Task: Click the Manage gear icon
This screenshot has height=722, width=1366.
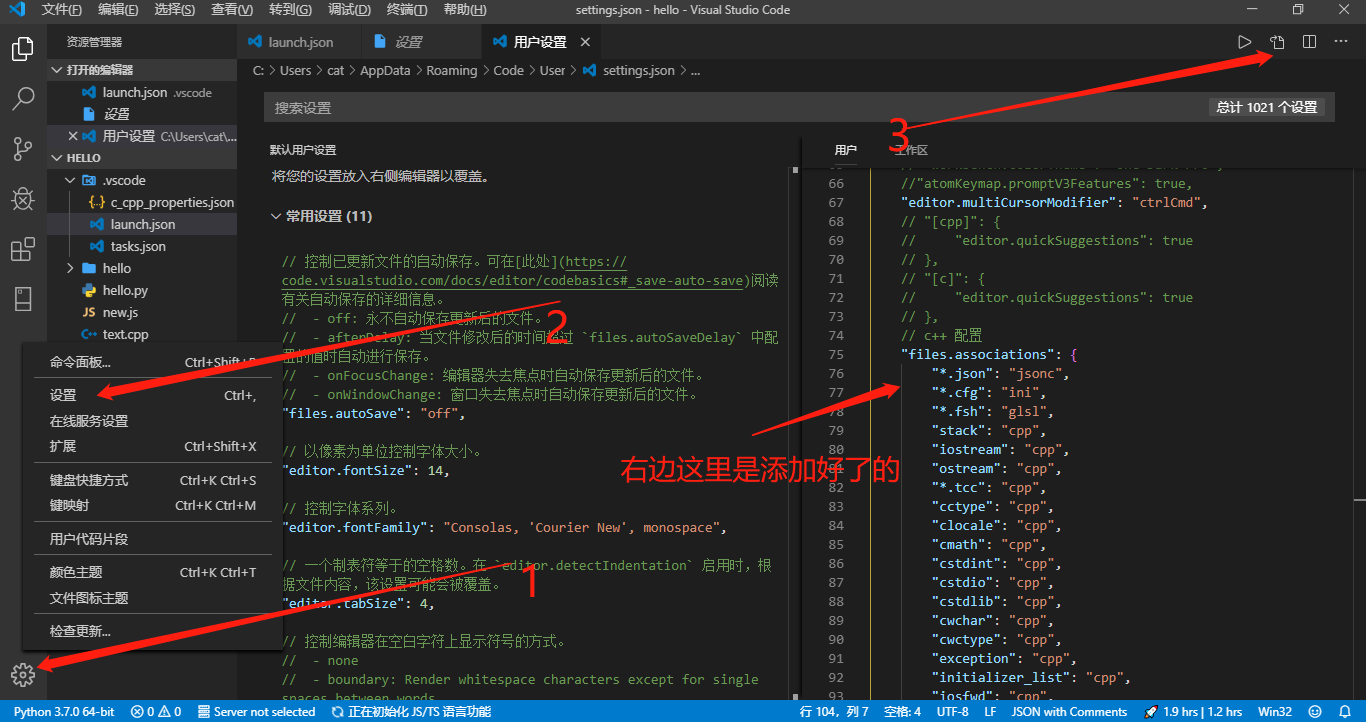Action: click(x=23, y=675)
